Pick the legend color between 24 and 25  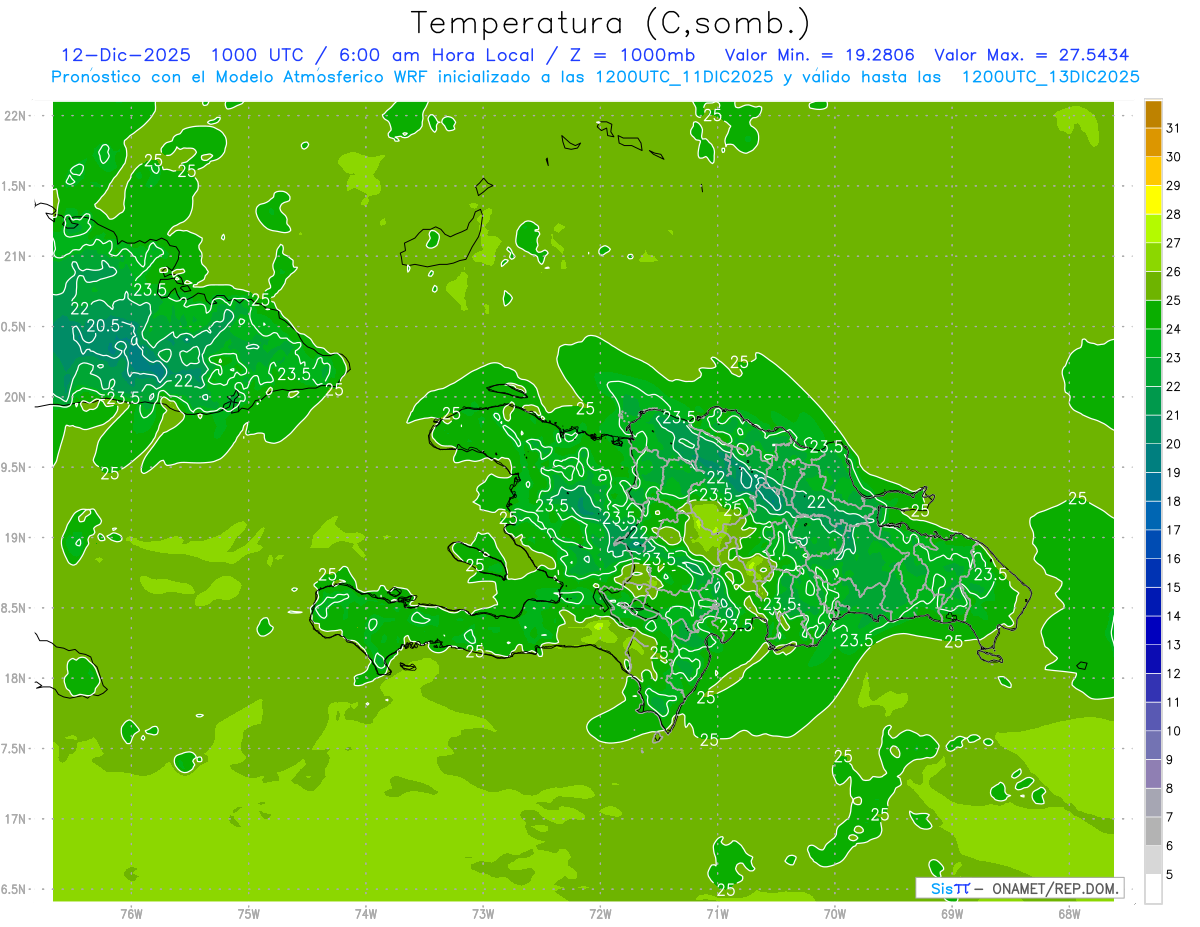click(1153, 315)
